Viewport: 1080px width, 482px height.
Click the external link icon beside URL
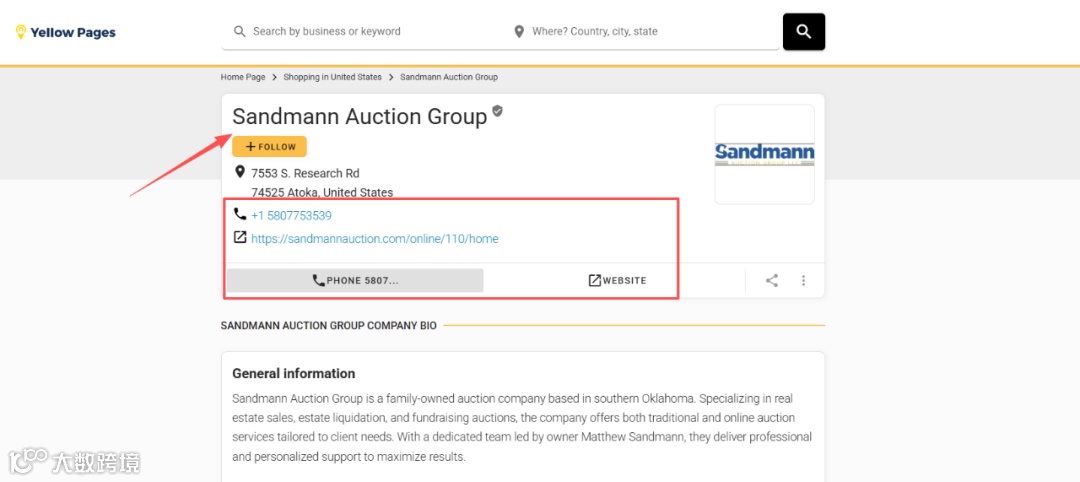239,238
